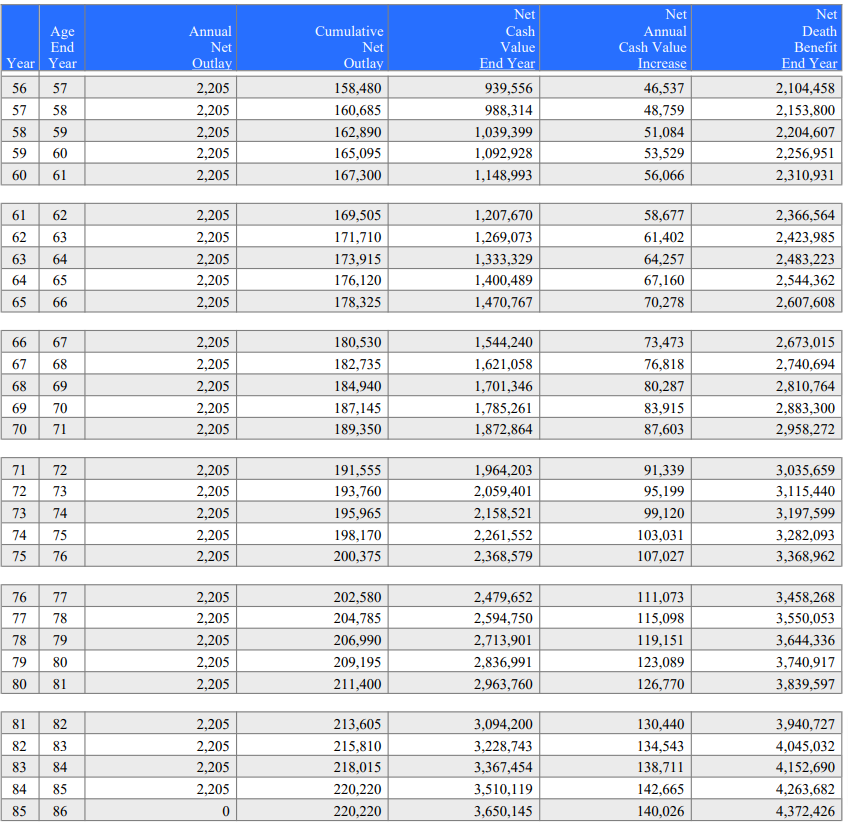The image size is (848, 824).
Task: Select cash value 1,207,670
Action: tap(504, 215)
